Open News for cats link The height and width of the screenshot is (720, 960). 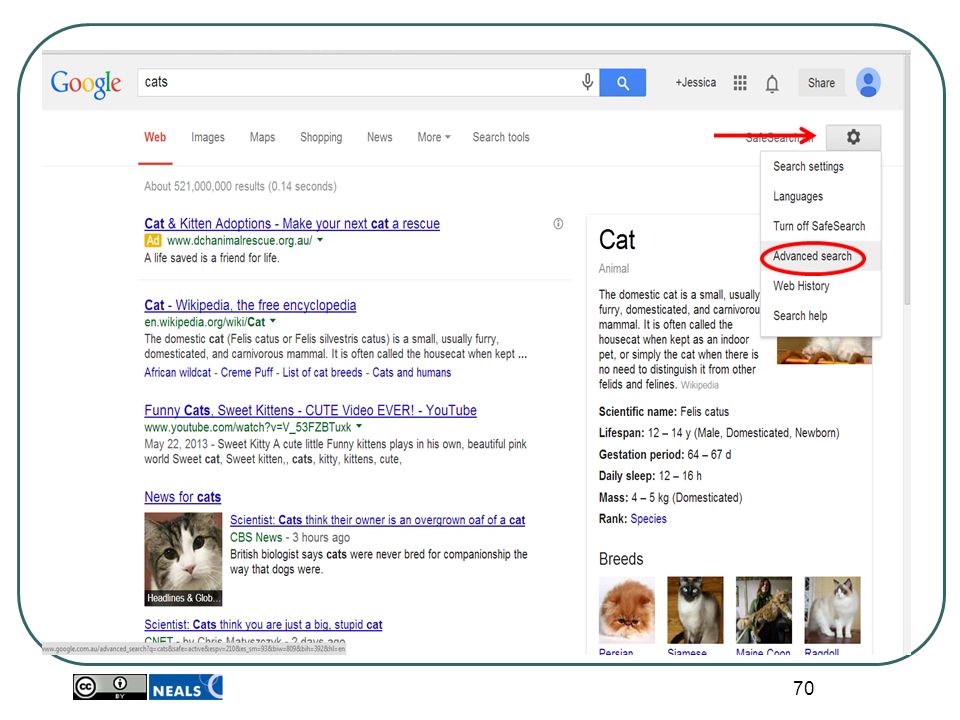(182, 497)
